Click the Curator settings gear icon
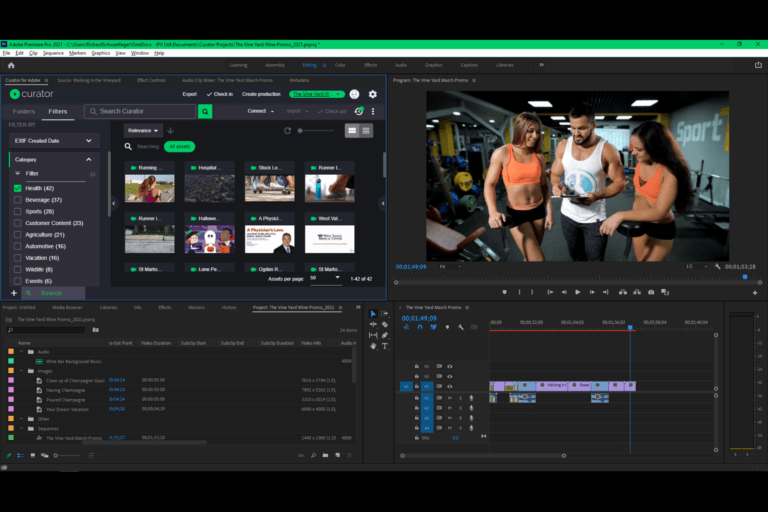Screen dimensions: 768x512 pyautogui.click(x=373, y=94)
